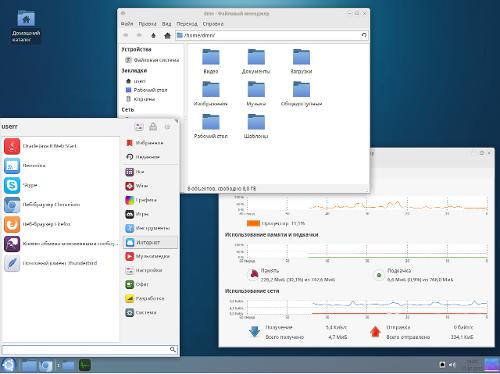Screen dimensions: 500x374
Task: Open settings icon in the menu header
Action: [139, 126]
